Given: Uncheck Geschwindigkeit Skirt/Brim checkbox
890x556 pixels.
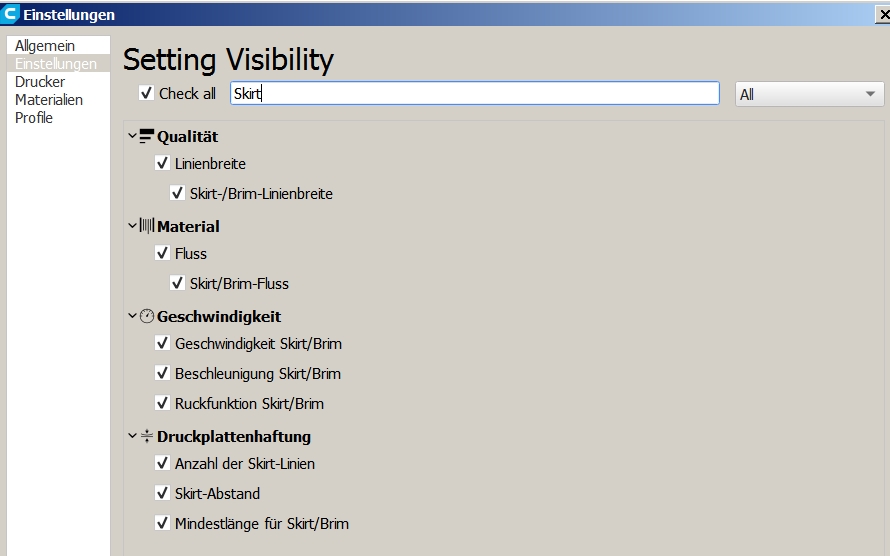Looking at the screenshot, I should click(162, 344).
